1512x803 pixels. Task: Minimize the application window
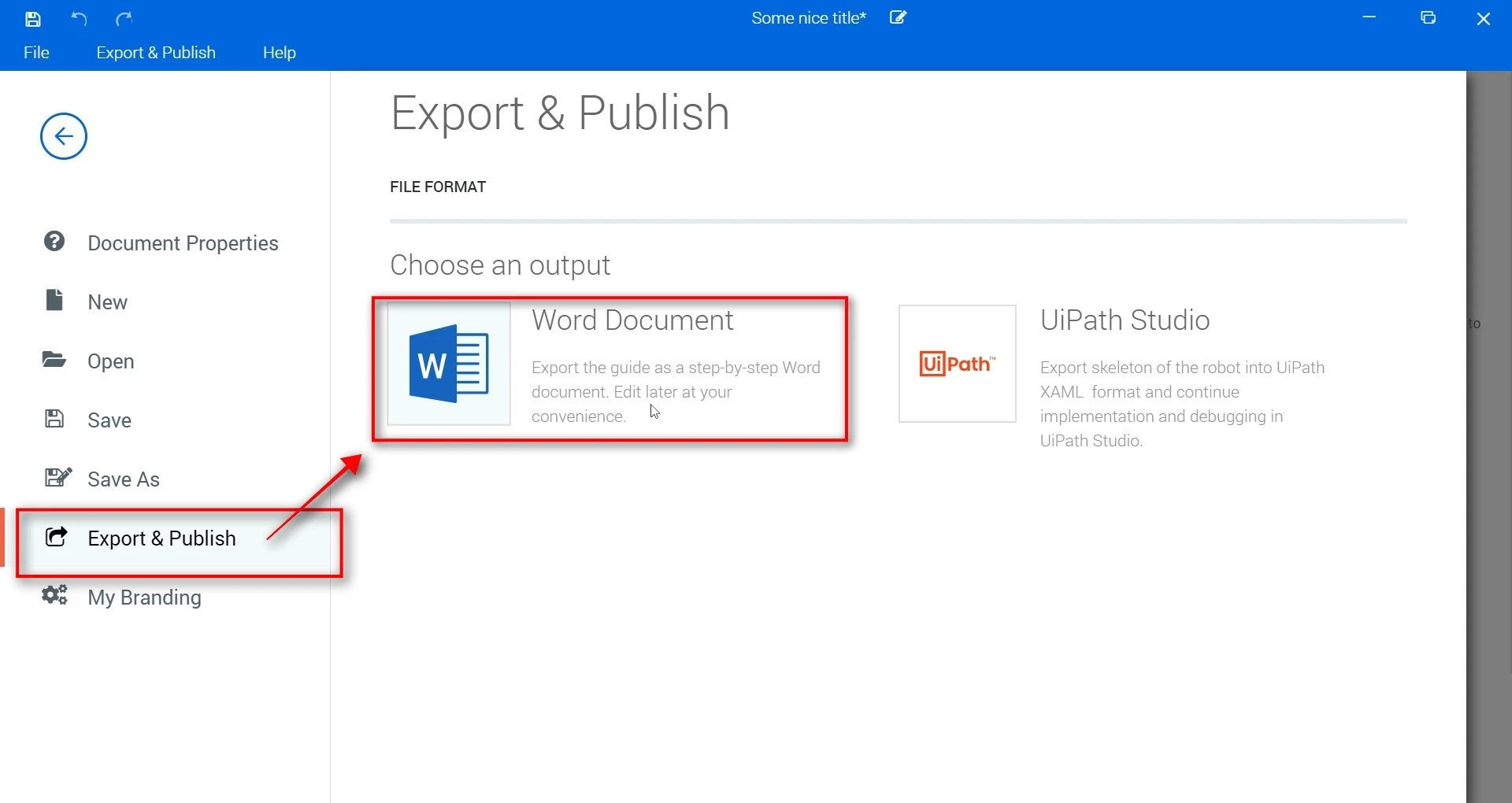1369,18
